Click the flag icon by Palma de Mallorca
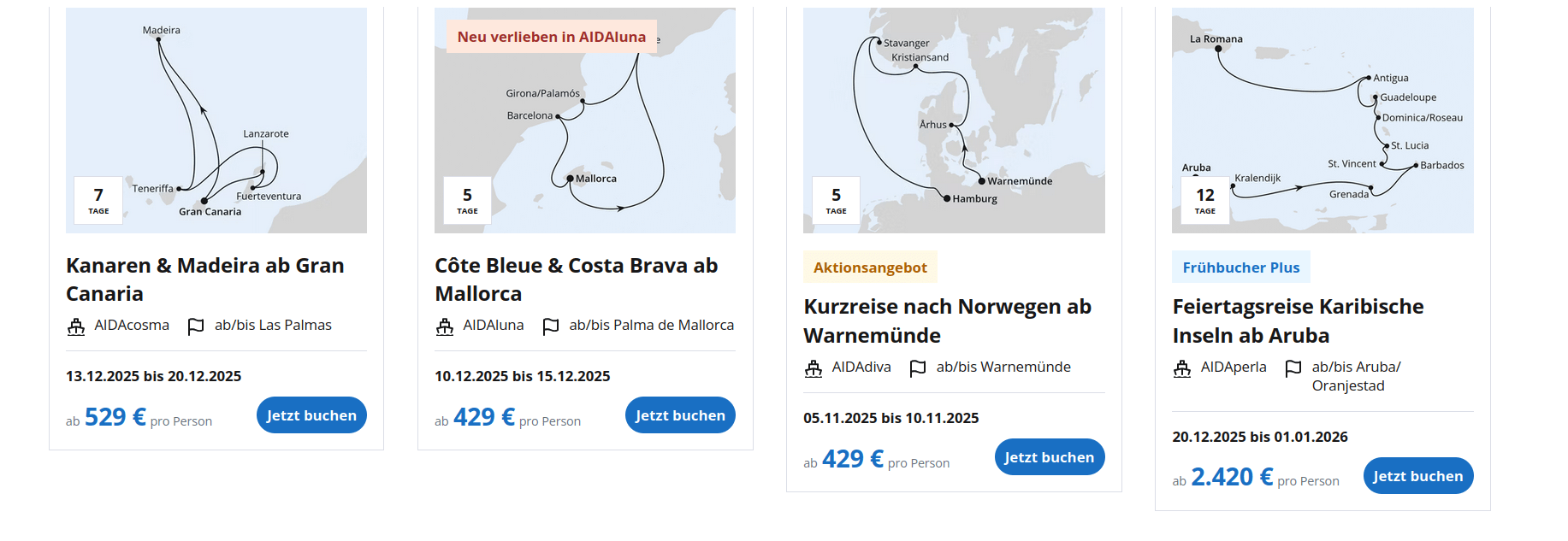Image resolution: width=1568 pixels, height=541 pixels. pos(551,326)
